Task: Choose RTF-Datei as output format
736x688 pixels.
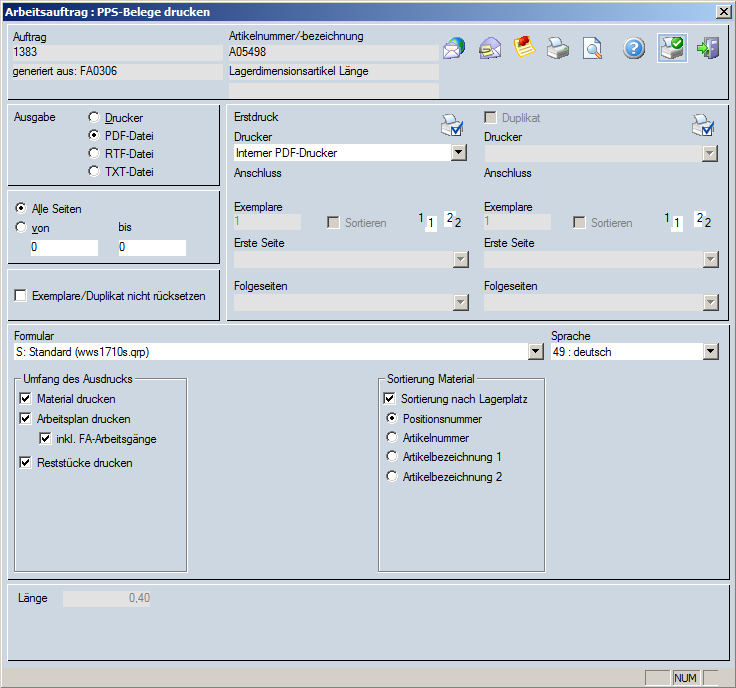Action: pyautogui.click(x=95, y=154)
